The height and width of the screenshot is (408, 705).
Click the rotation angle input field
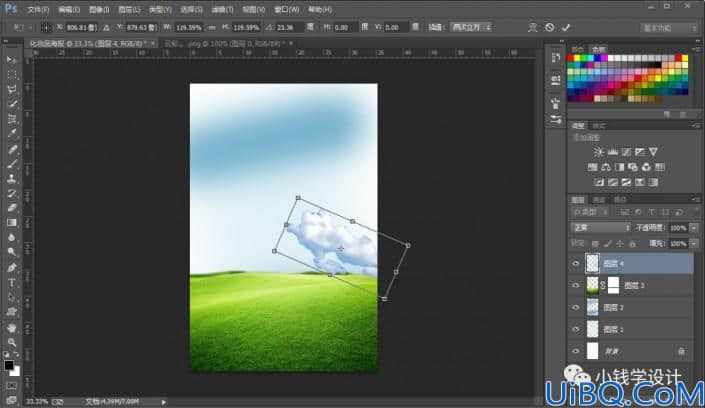pos(289,27)
